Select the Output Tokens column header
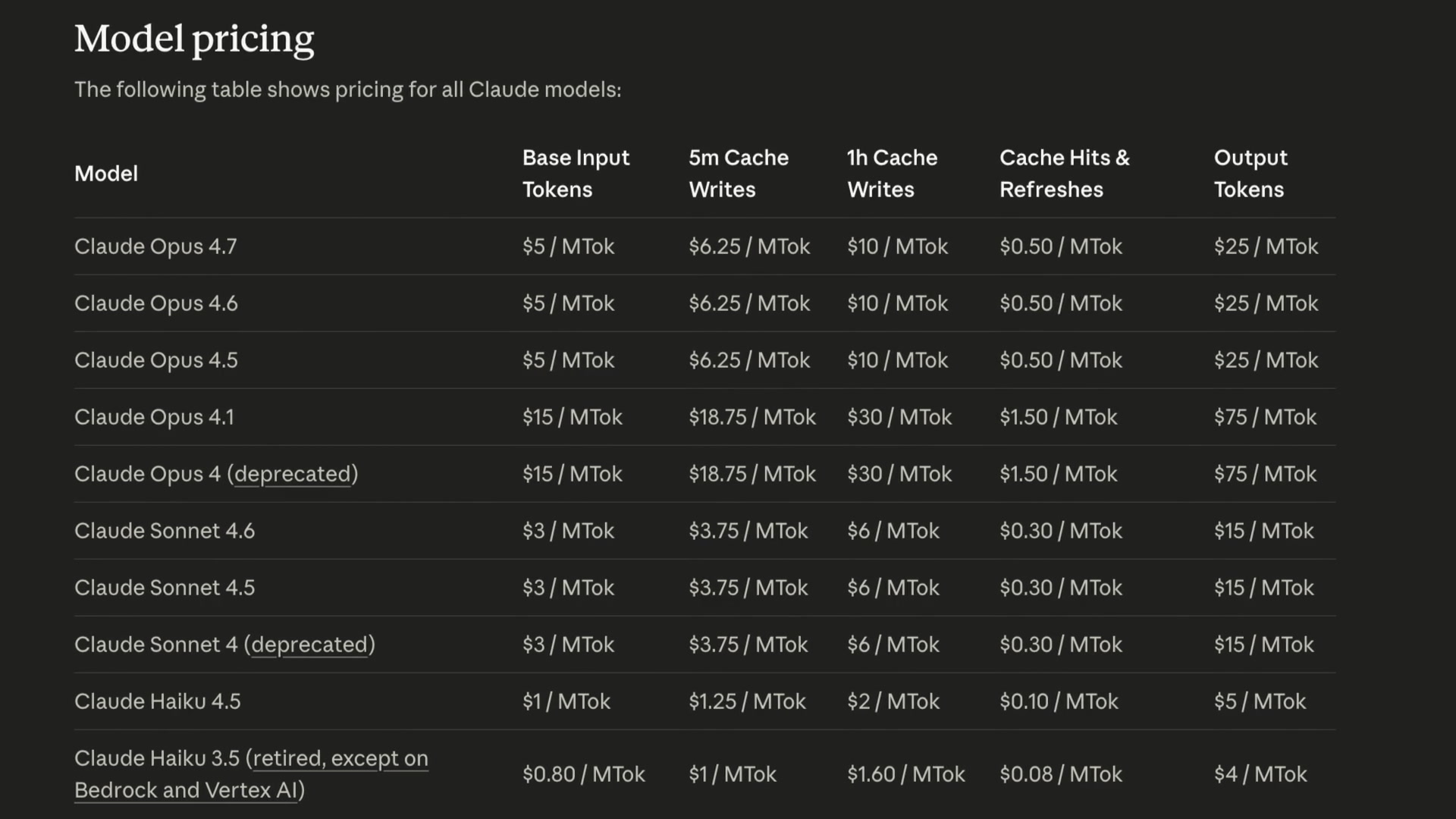 coord(1250,174)
